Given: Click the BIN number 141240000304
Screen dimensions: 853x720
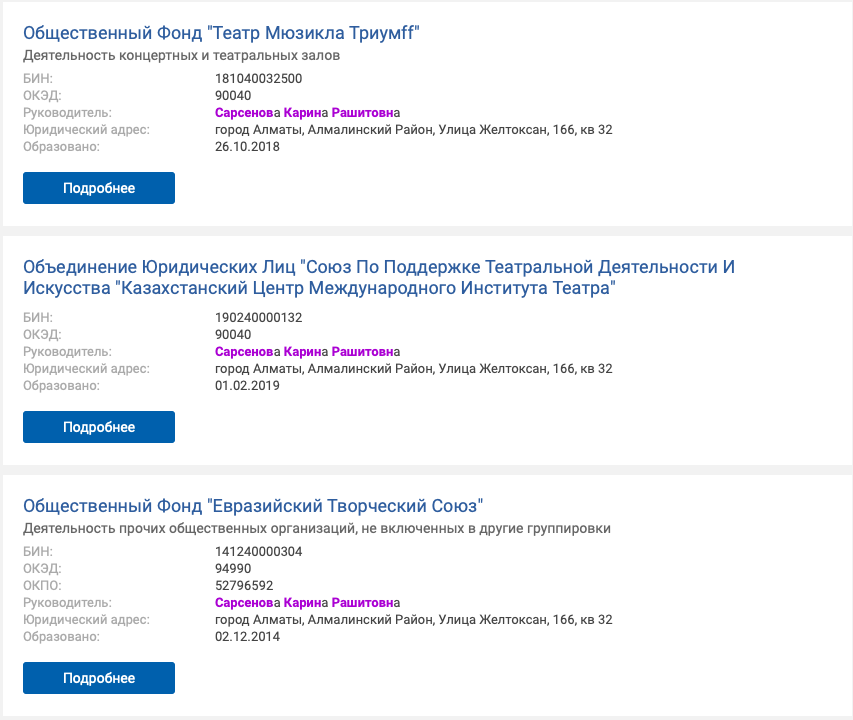Looking at the screenshot, I should [x=258, y=551].
